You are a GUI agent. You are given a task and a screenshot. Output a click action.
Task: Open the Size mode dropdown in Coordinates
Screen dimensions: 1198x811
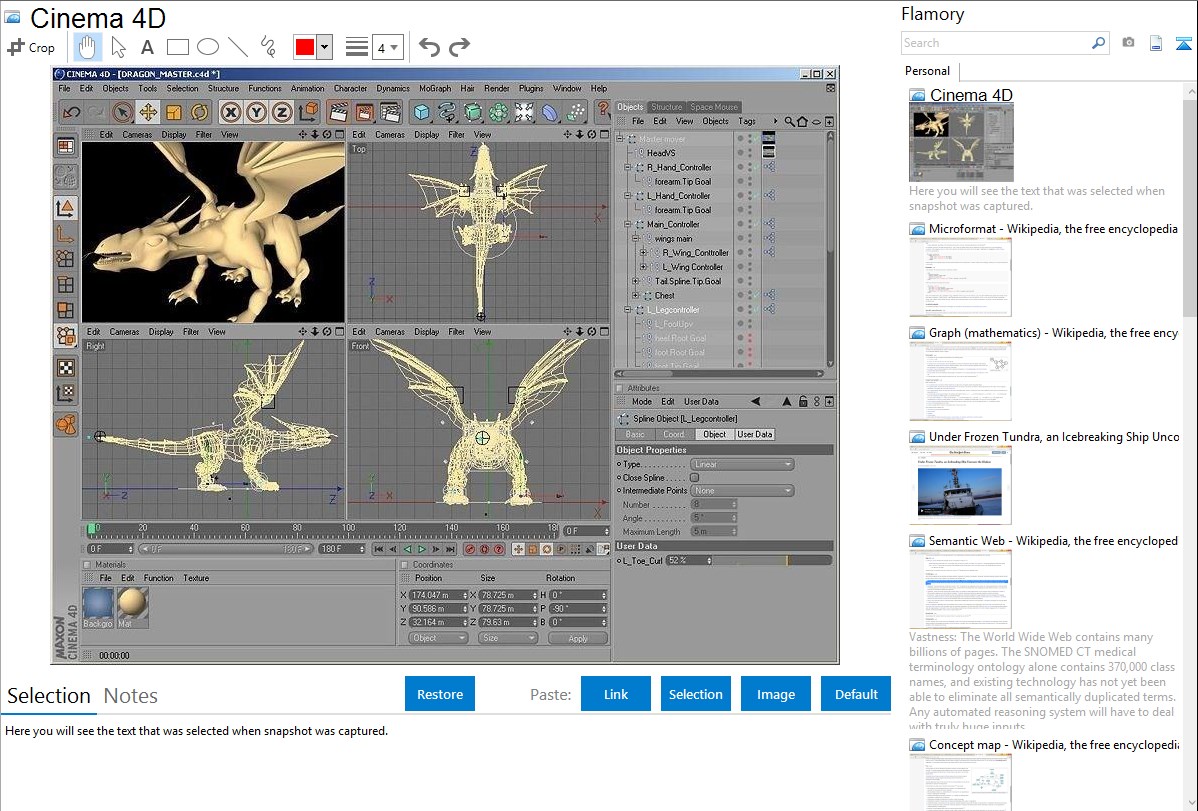507,638
